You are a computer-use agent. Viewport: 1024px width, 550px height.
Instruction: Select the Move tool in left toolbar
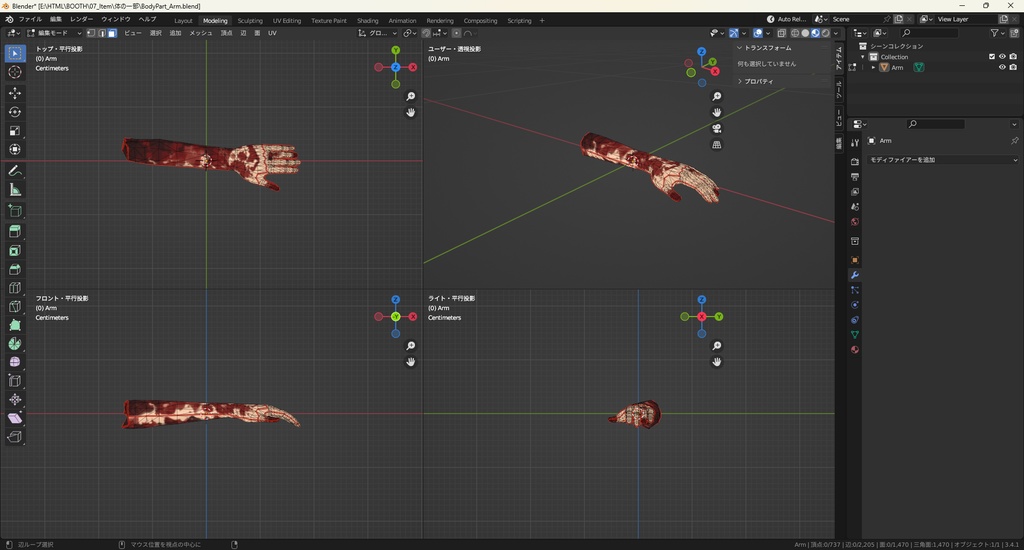tap(15, 92)
